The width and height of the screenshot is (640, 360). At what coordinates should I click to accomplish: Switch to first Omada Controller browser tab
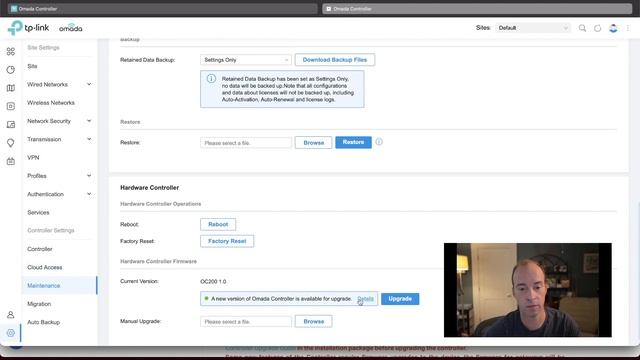click(x=163, y=9)
